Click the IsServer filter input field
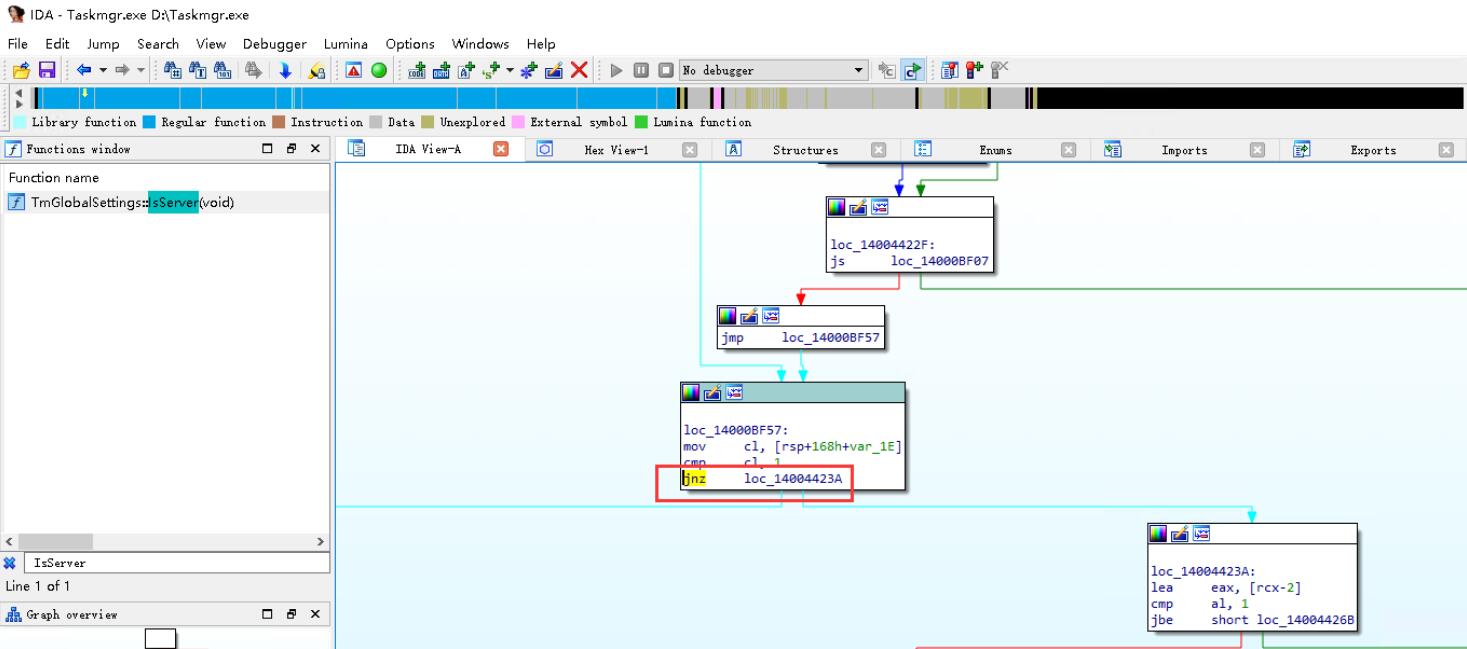 (178, 563)
